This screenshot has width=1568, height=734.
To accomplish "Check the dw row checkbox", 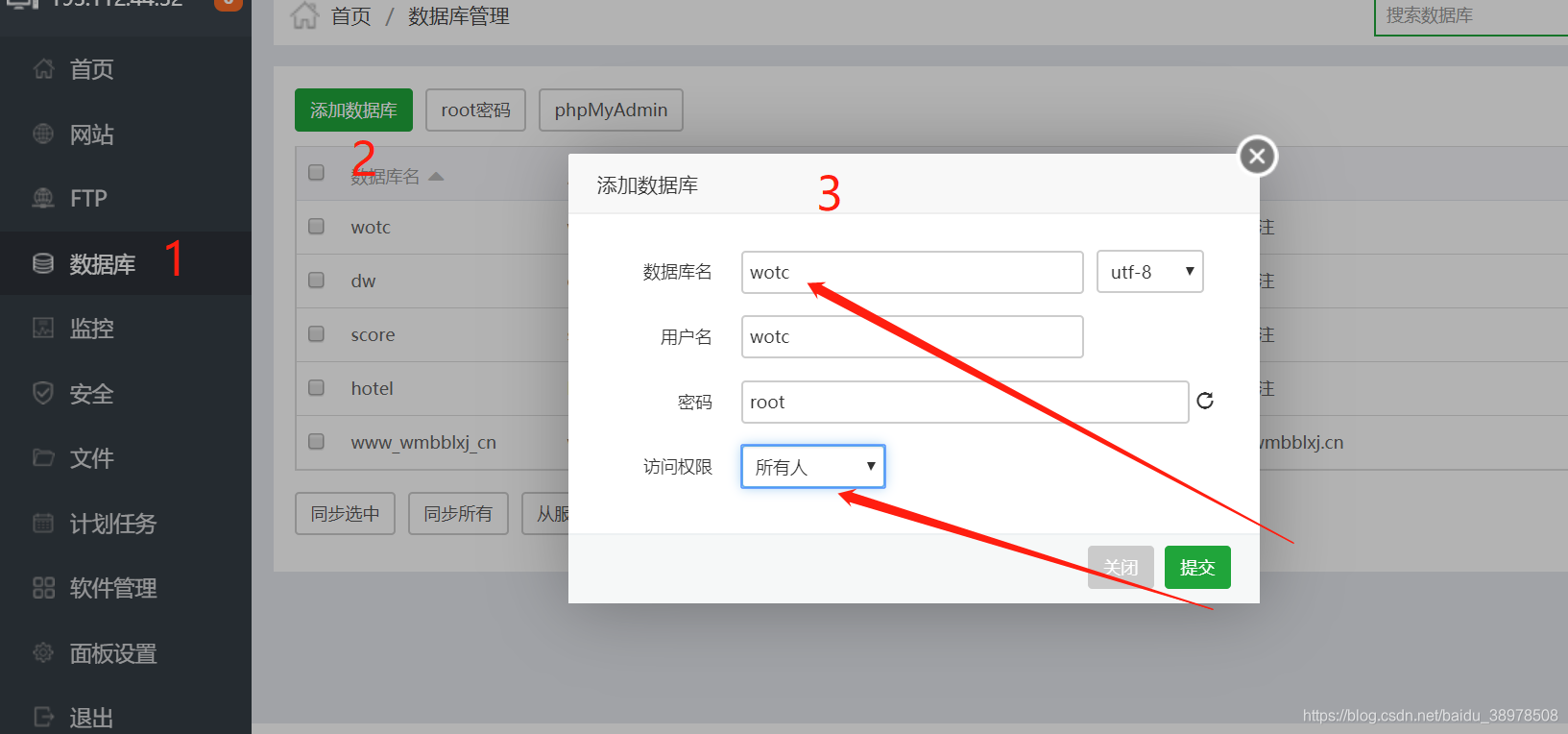I will pyautogui.click(x=316, y=281).
